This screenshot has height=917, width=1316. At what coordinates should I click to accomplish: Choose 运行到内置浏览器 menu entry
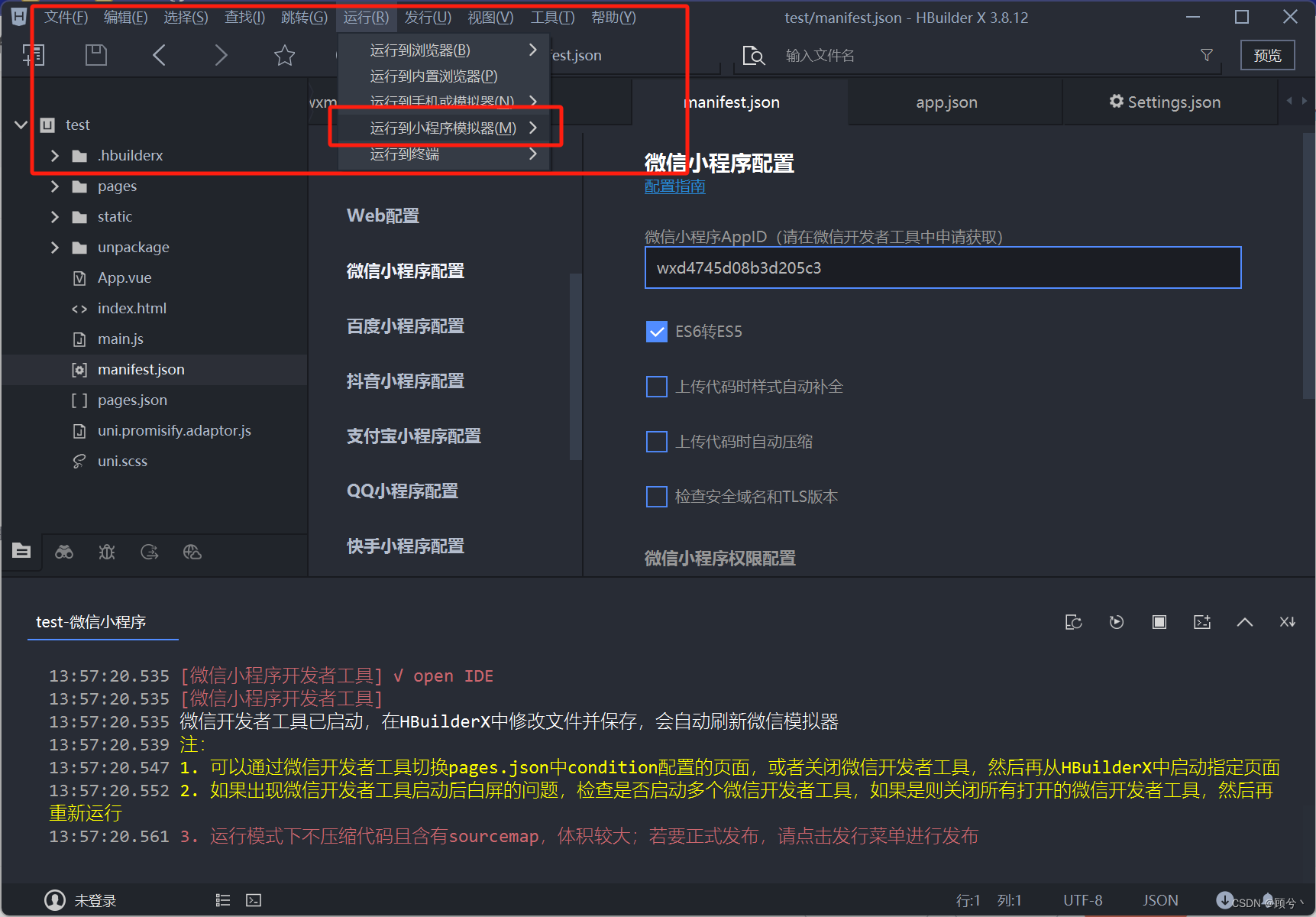click(445, 76)
